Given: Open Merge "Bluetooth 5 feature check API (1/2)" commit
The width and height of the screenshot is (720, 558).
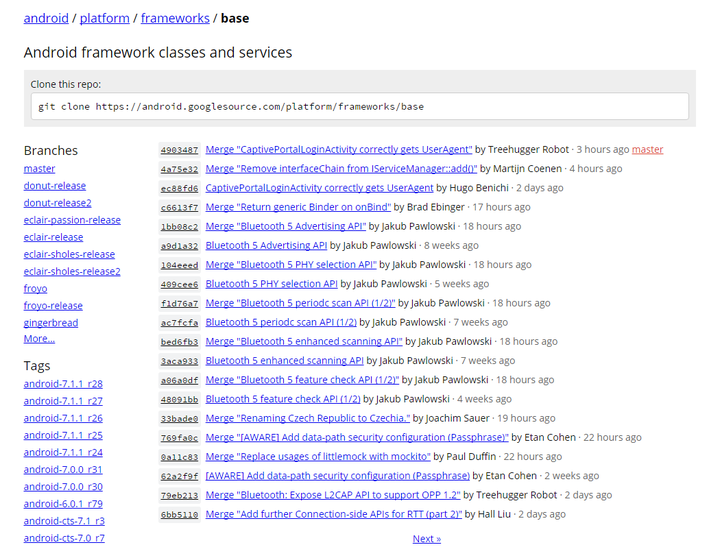Looking at the screenshot, I should 302,380.
